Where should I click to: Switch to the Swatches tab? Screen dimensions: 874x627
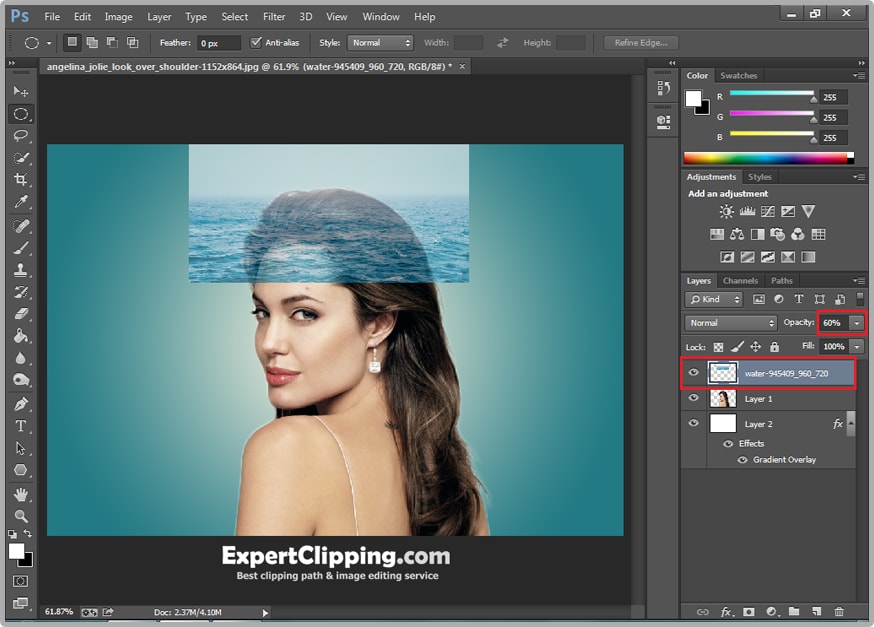(739, 75)
